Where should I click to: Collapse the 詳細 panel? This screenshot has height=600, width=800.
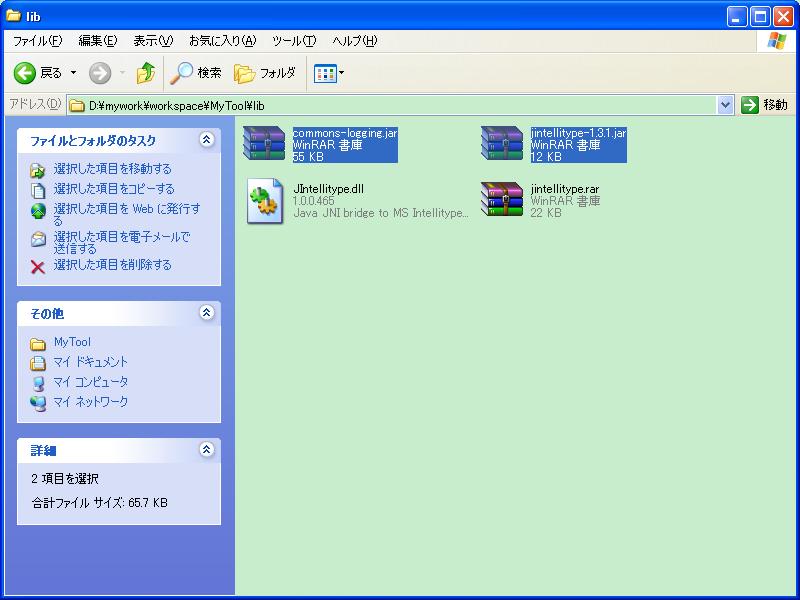click(207, 449)
